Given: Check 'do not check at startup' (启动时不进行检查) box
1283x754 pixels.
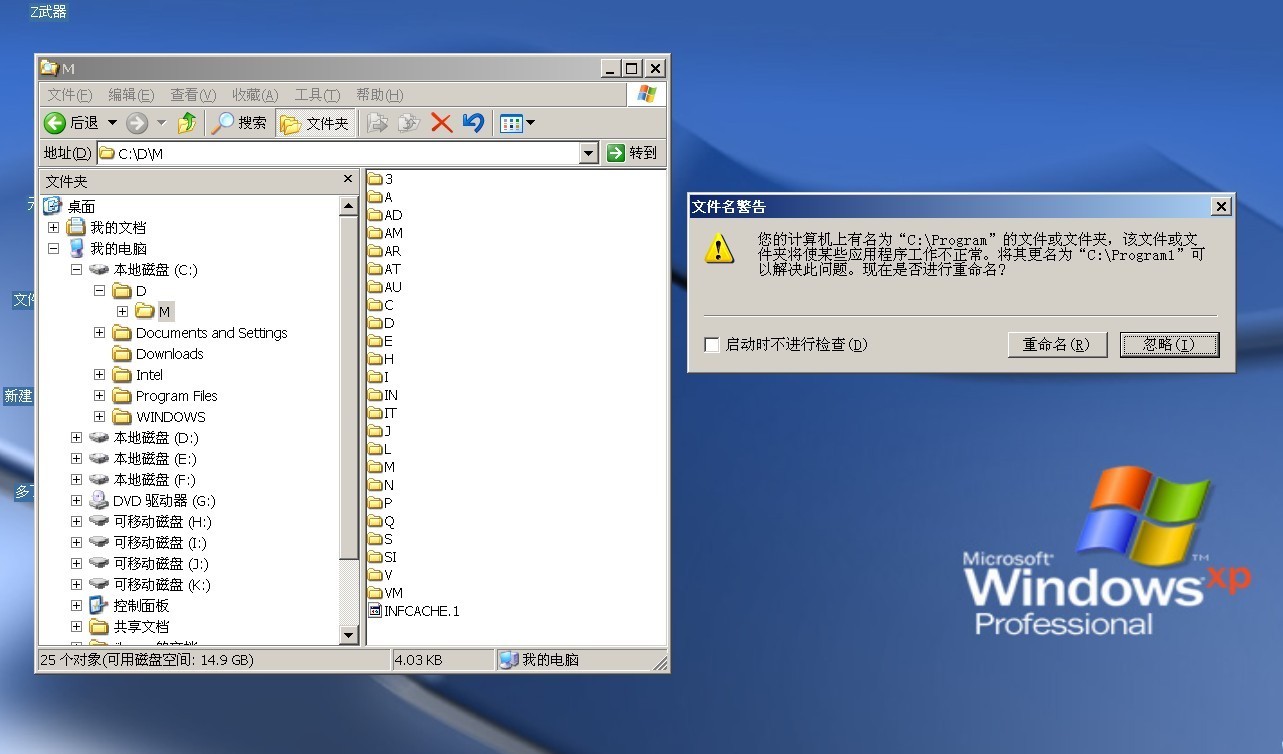Looking at the screenshot, I should 712,345.
